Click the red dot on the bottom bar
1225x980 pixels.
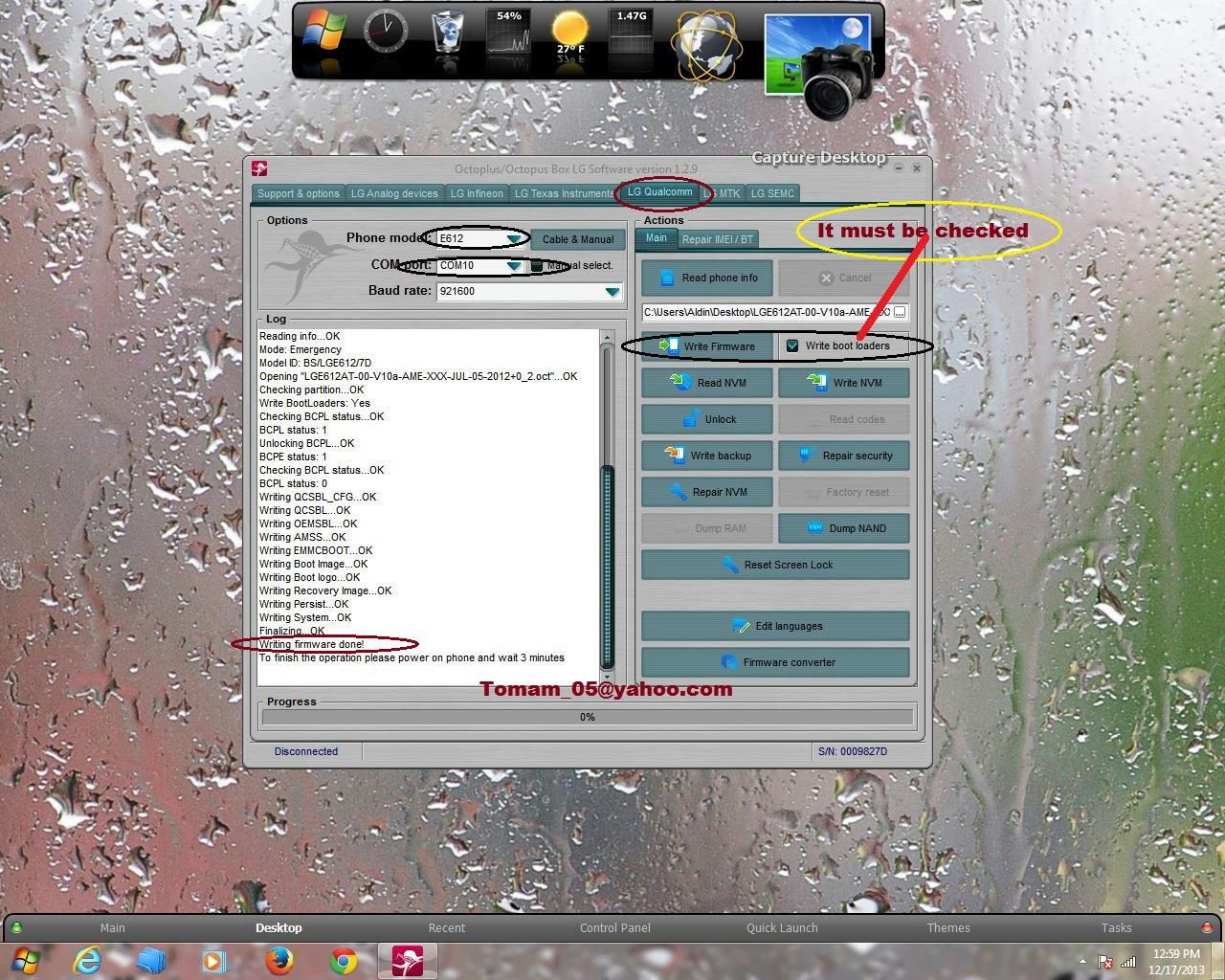(x=1207, y=927)
